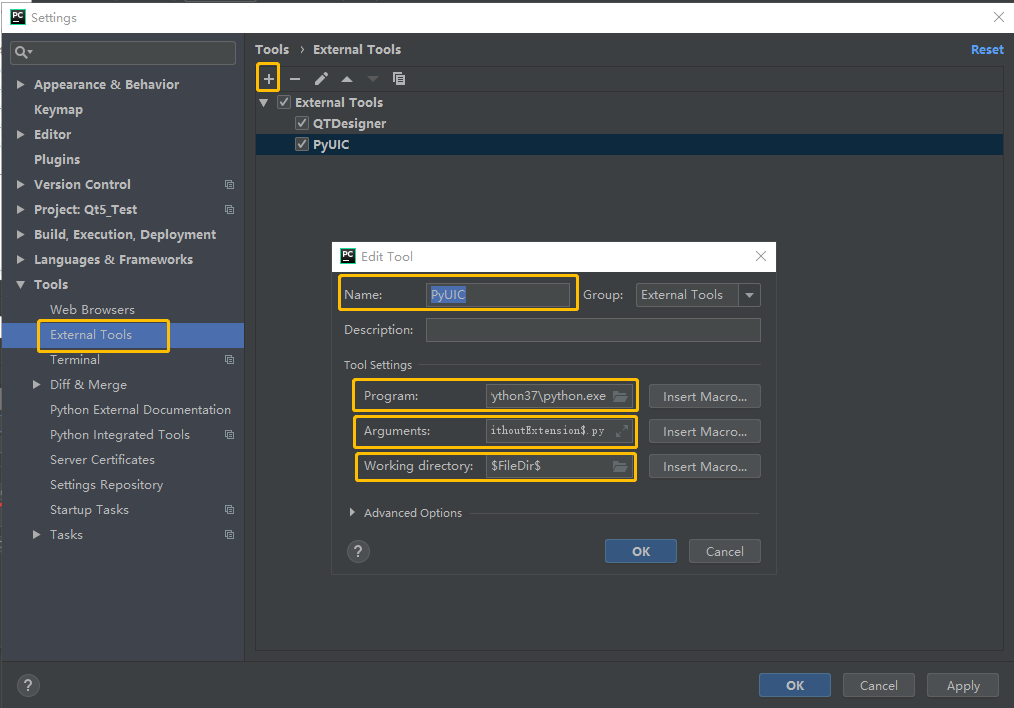
Task: Cancel the Edit Tool dialog
Action: (x=724, y=552)
